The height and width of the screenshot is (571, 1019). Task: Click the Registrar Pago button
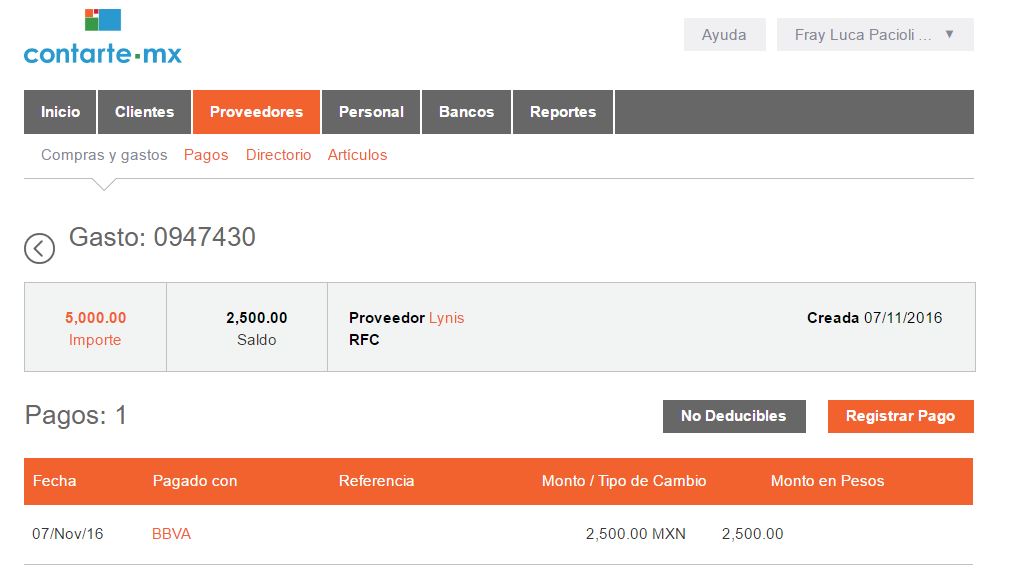click(x=901, y=416)
